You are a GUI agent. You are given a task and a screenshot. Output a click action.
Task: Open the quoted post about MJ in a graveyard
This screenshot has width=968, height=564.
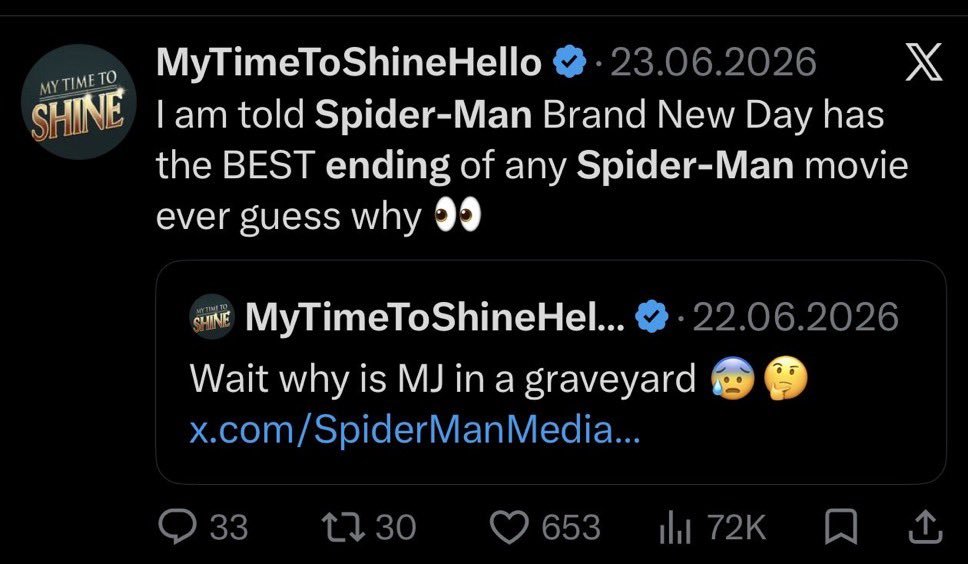coord(551,372)
